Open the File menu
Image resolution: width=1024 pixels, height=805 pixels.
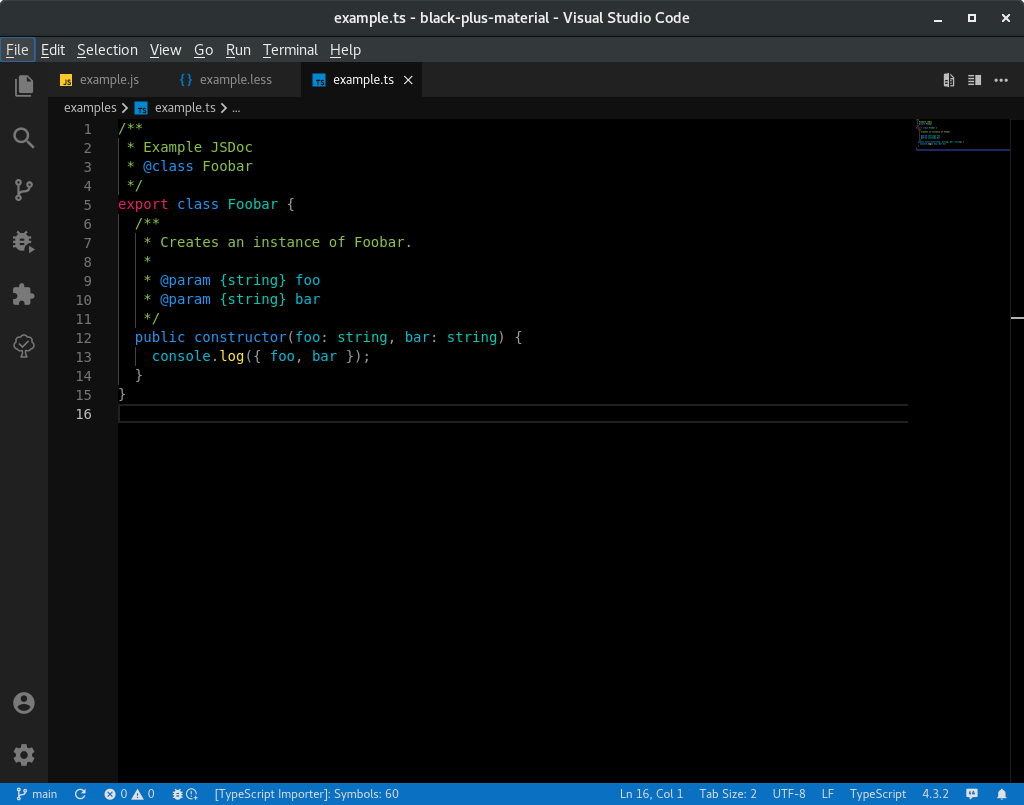click(17, 50)
